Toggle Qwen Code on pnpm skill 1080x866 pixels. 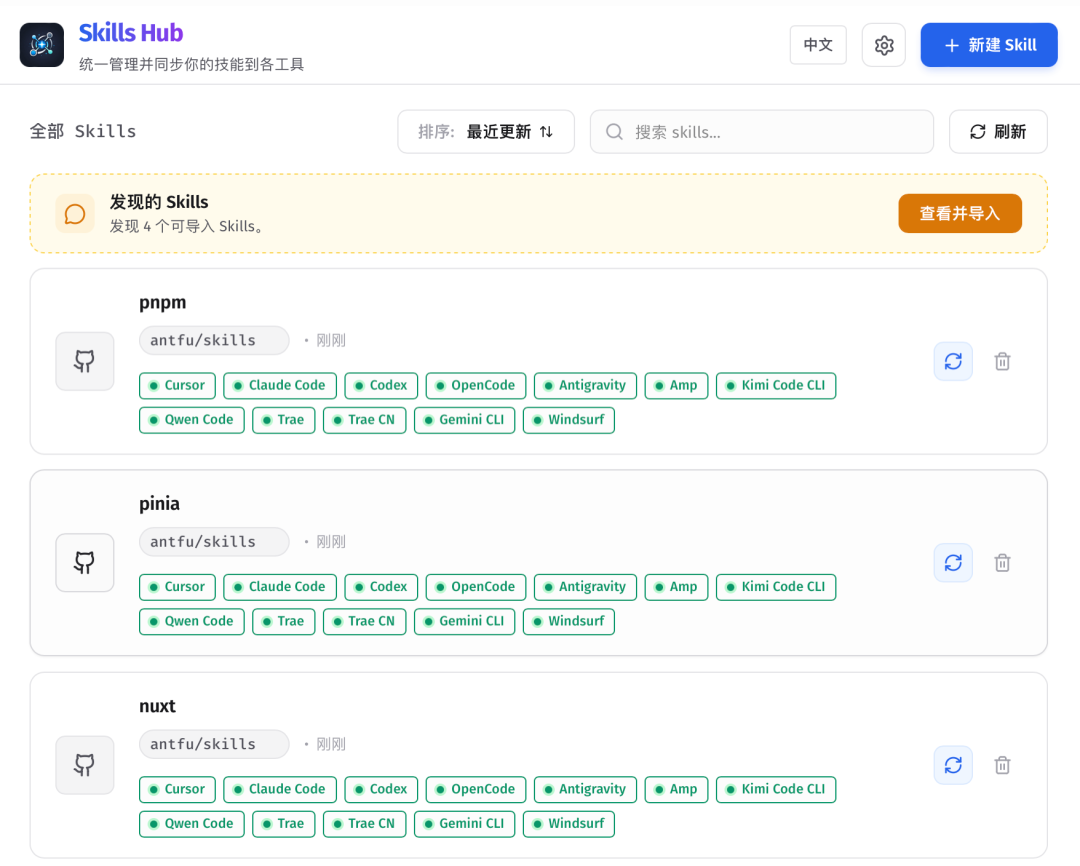click(x=191, y=420)
